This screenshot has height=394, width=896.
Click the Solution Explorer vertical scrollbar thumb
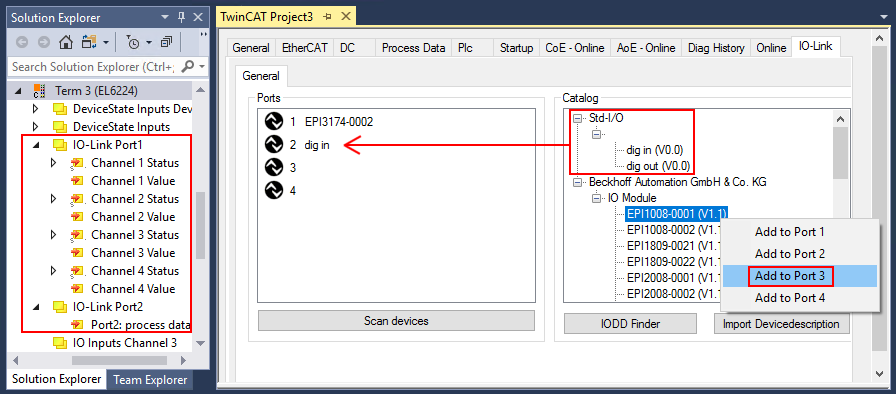coord(200,225)
